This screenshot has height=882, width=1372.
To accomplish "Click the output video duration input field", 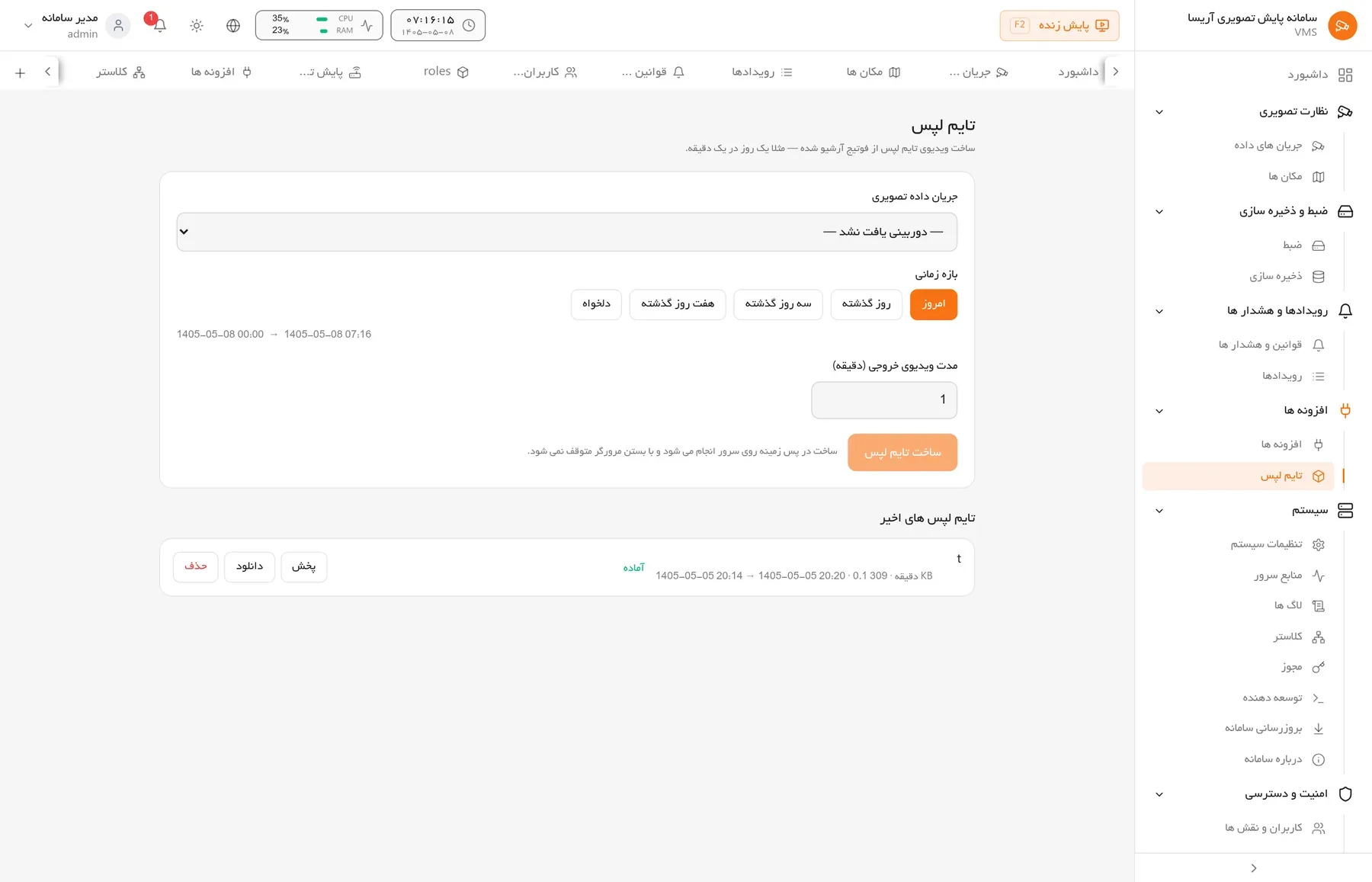I will 884,400.
